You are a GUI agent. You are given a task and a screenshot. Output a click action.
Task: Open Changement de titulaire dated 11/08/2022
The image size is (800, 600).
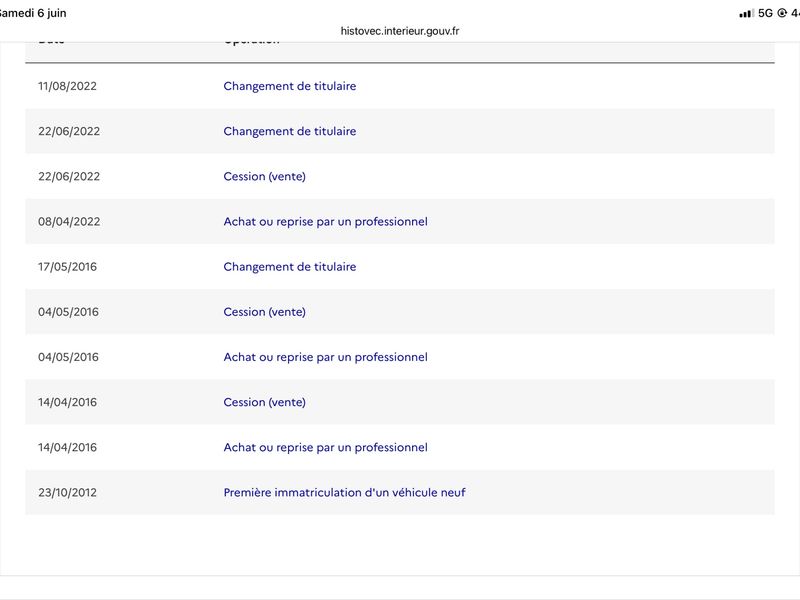(x=290, y=86)
